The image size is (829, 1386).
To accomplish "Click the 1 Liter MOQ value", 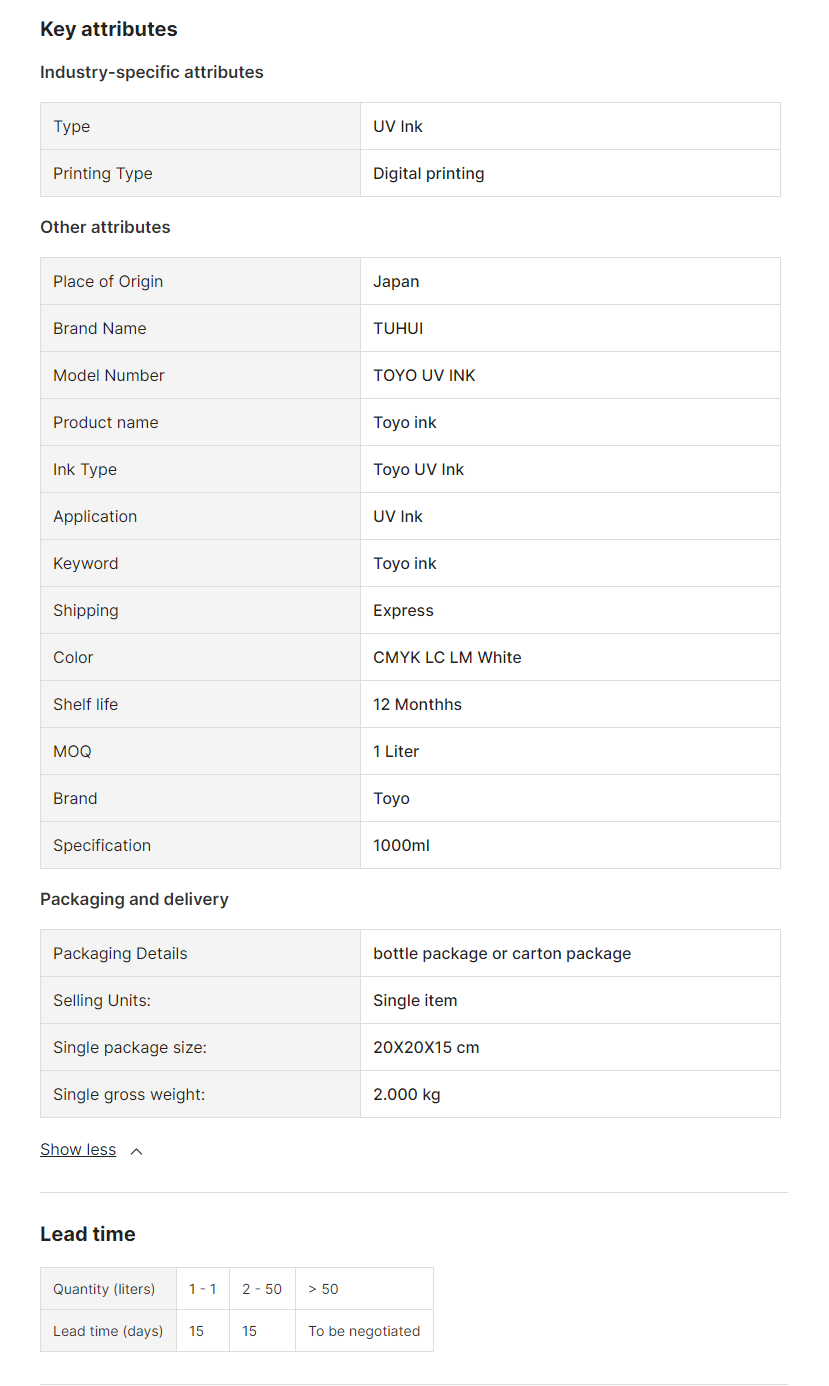I will point(396,752).
